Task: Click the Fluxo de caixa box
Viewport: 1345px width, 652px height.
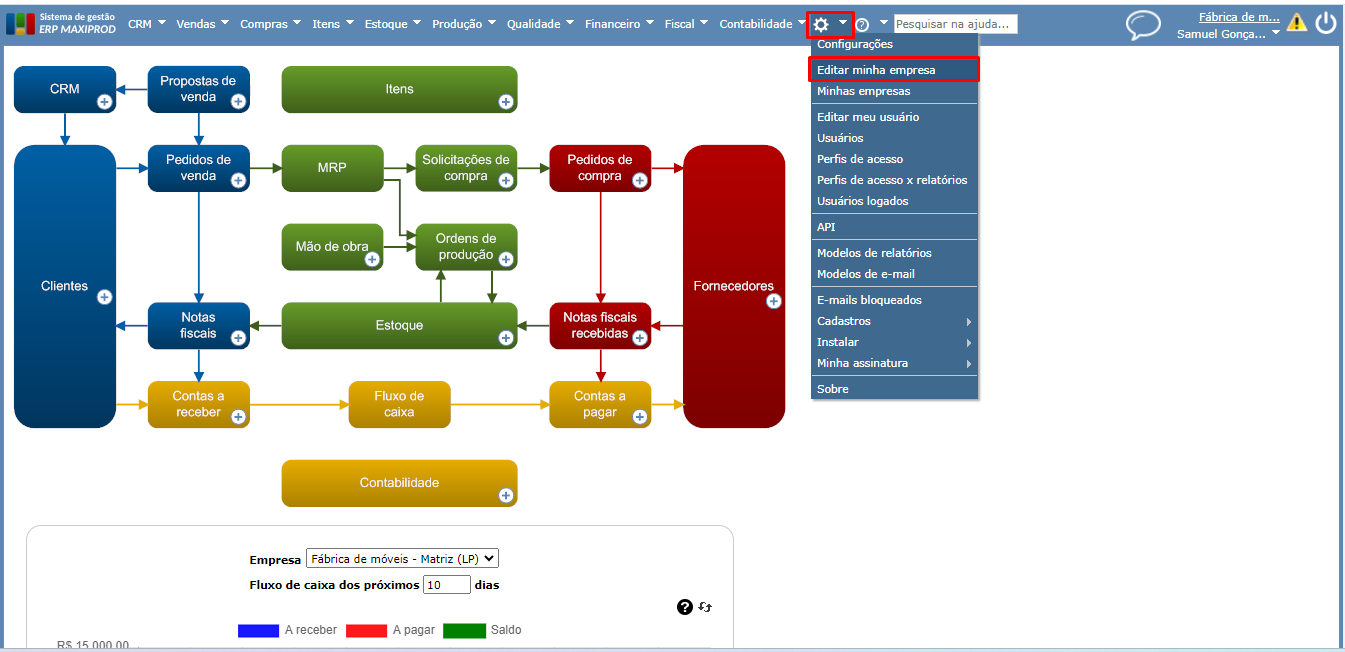Action: [x=399, y=404]
